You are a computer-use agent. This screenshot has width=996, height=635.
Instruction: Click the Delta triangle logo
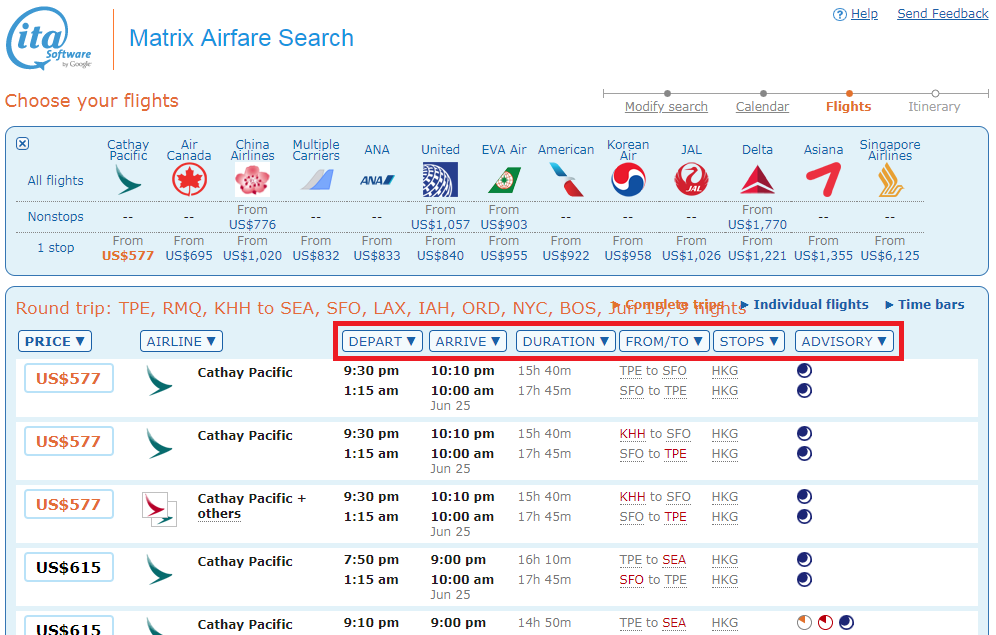pos(757,180)
